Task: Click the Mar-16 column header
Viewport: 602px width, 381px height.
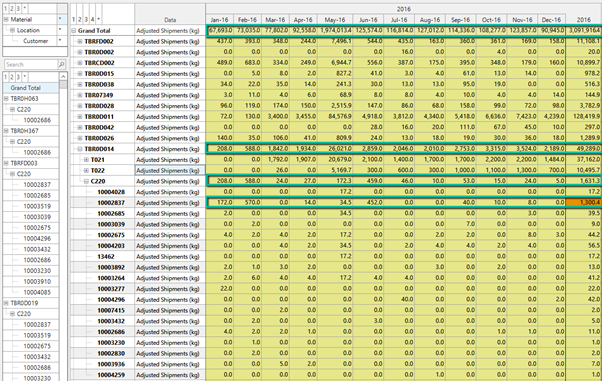Action: pos(275,20)
